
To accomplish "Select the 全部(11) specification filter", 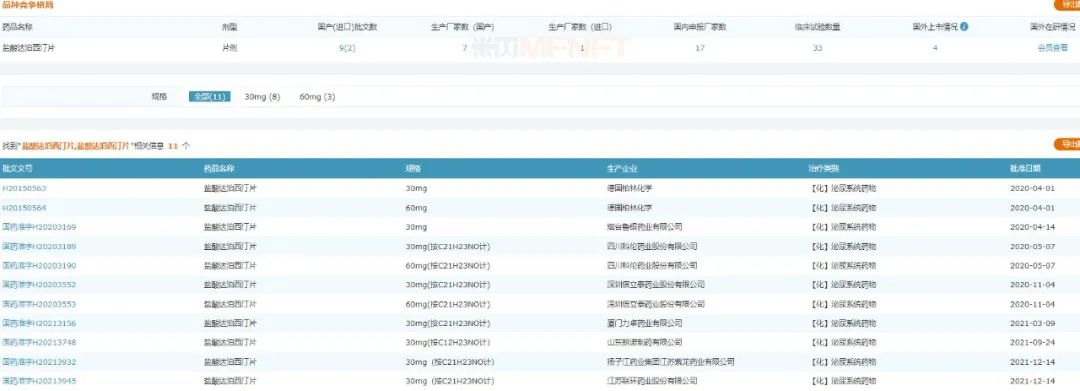I will tap(209, 97).
